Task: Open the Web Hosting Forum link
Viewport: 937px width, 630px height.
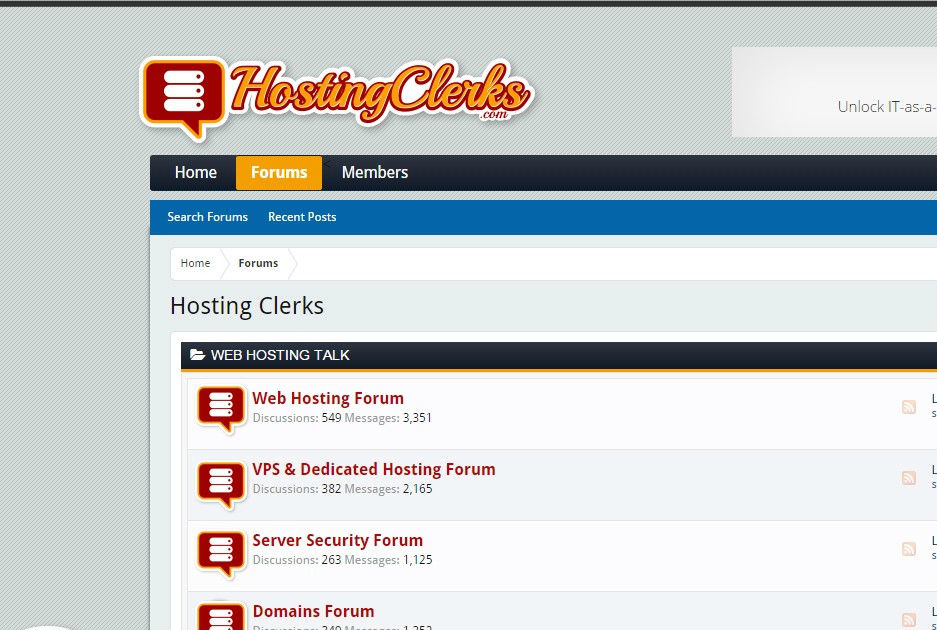Action: (328, 398)
